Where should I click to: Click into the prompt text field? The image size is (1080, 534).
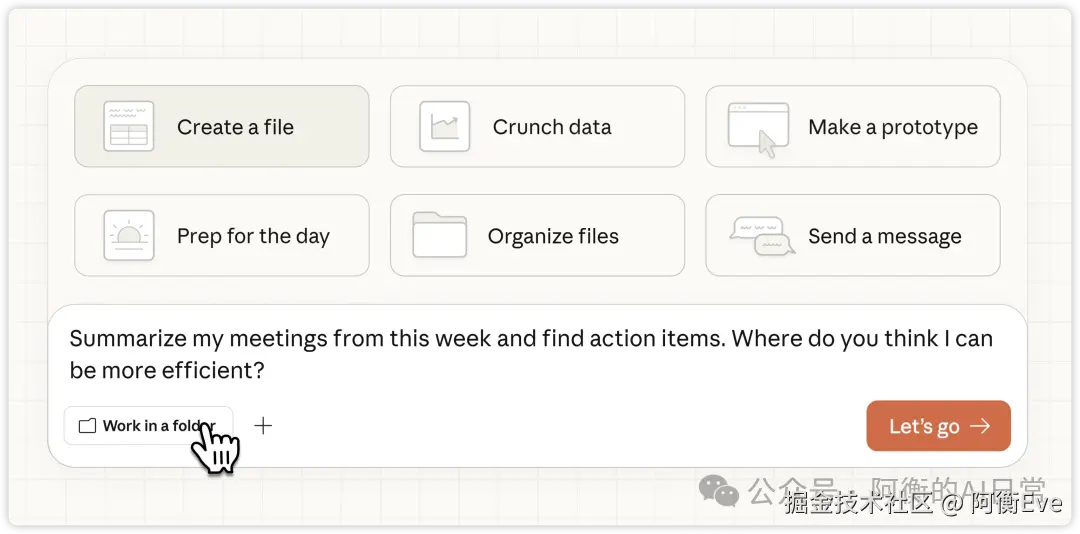[x=530, y=354]
